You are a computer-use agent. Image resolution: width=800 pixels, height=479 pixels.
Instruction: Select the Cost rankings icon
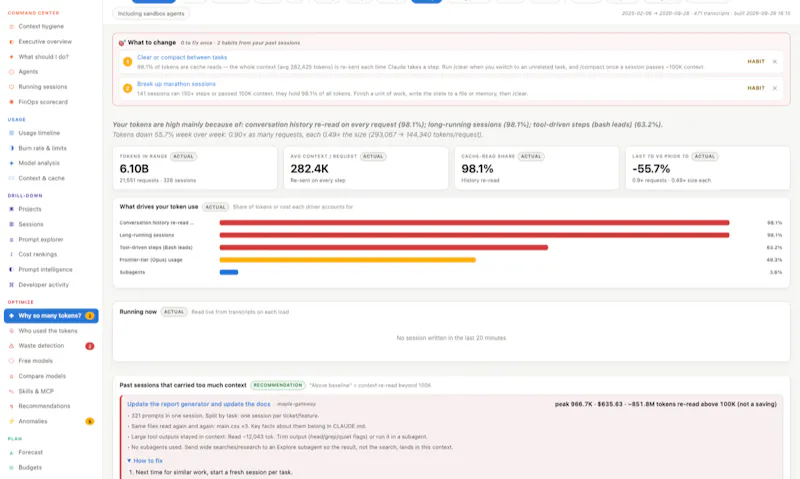11,254
